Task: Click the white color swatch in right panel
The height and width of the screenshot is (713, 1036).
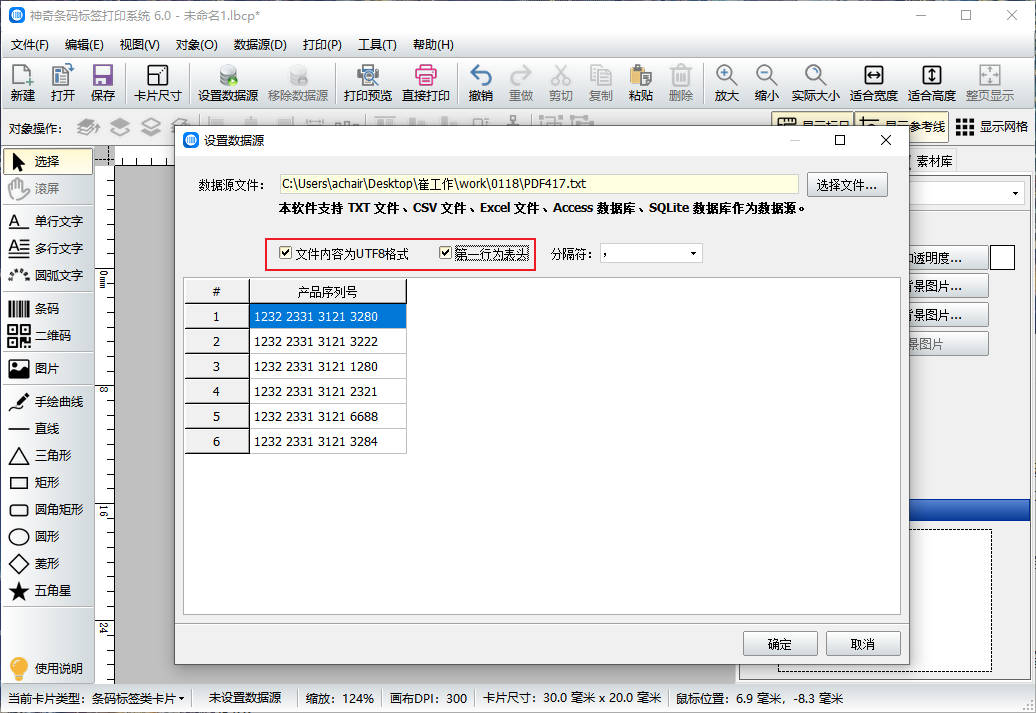Action: 1002,258
